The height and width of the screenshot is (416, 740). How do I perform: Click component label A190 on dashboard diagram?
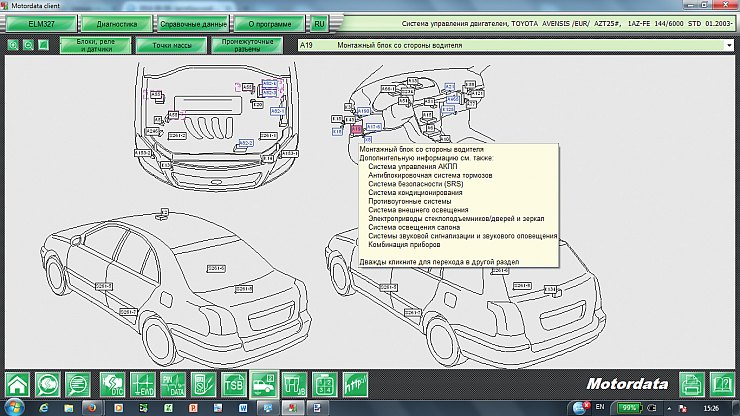(x=363, y=111)
